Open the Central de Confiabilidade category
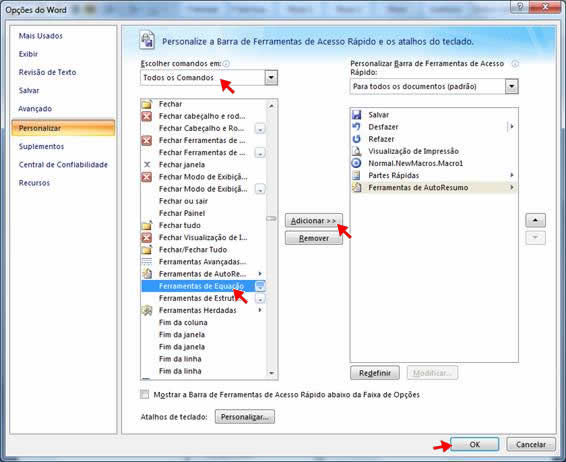The image size is (566, 462). (63, 165)
